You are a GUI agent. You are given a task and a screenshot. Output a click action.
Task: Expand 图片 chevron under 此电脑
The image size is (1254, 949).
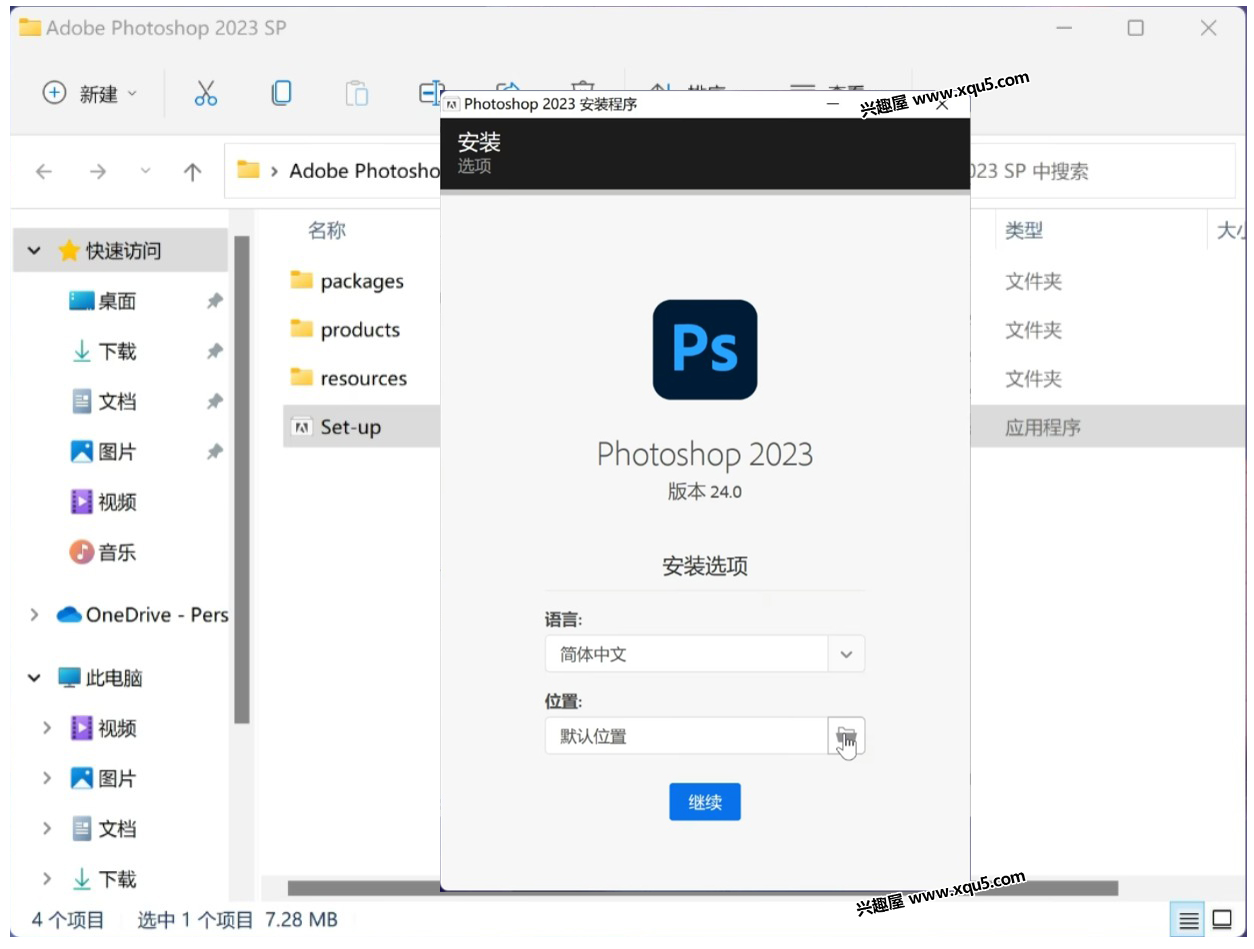click(x=47, y=778)
